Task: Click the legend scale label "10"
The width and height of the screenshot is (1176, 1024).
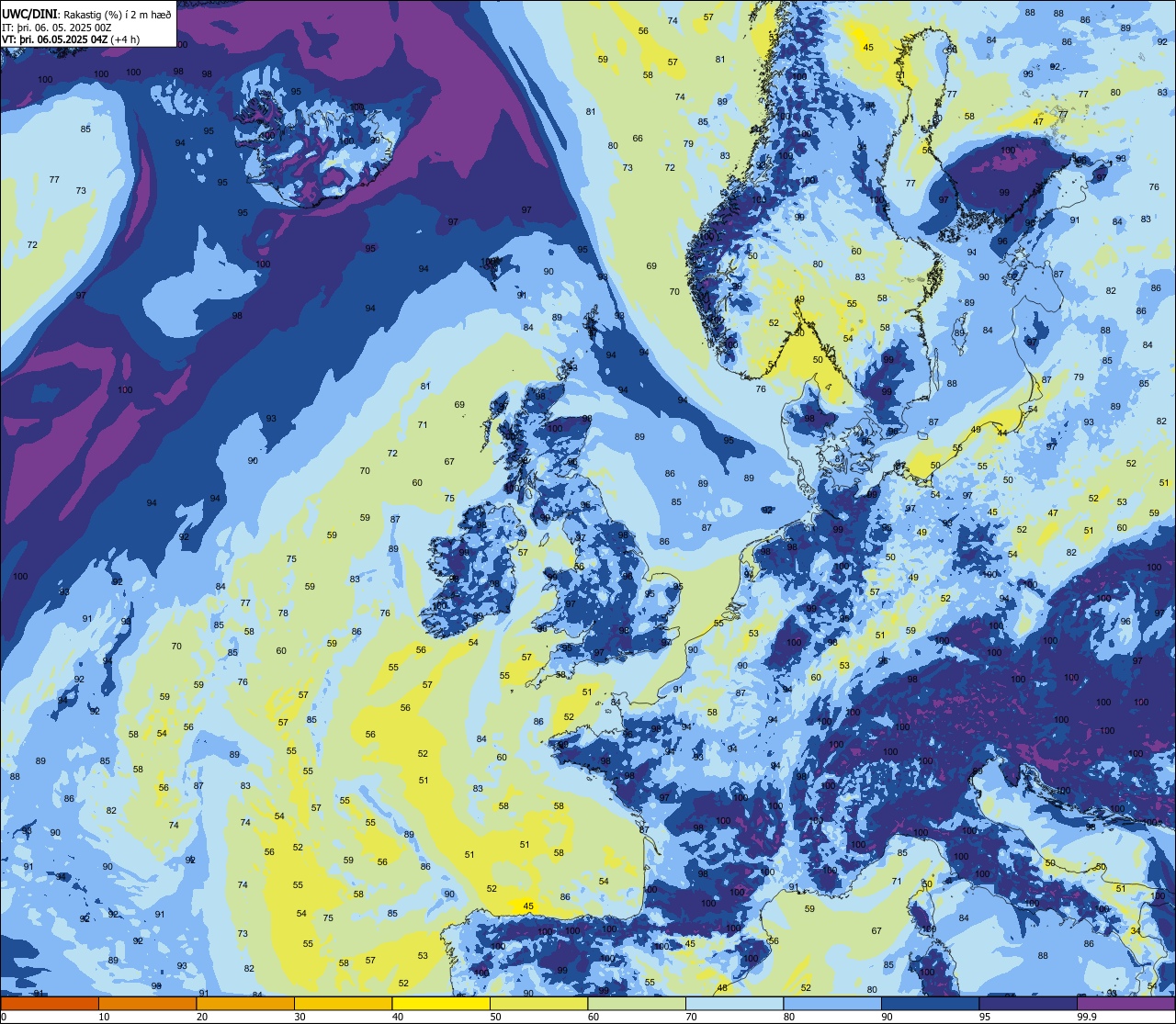Action: [x=104, y=1017]
